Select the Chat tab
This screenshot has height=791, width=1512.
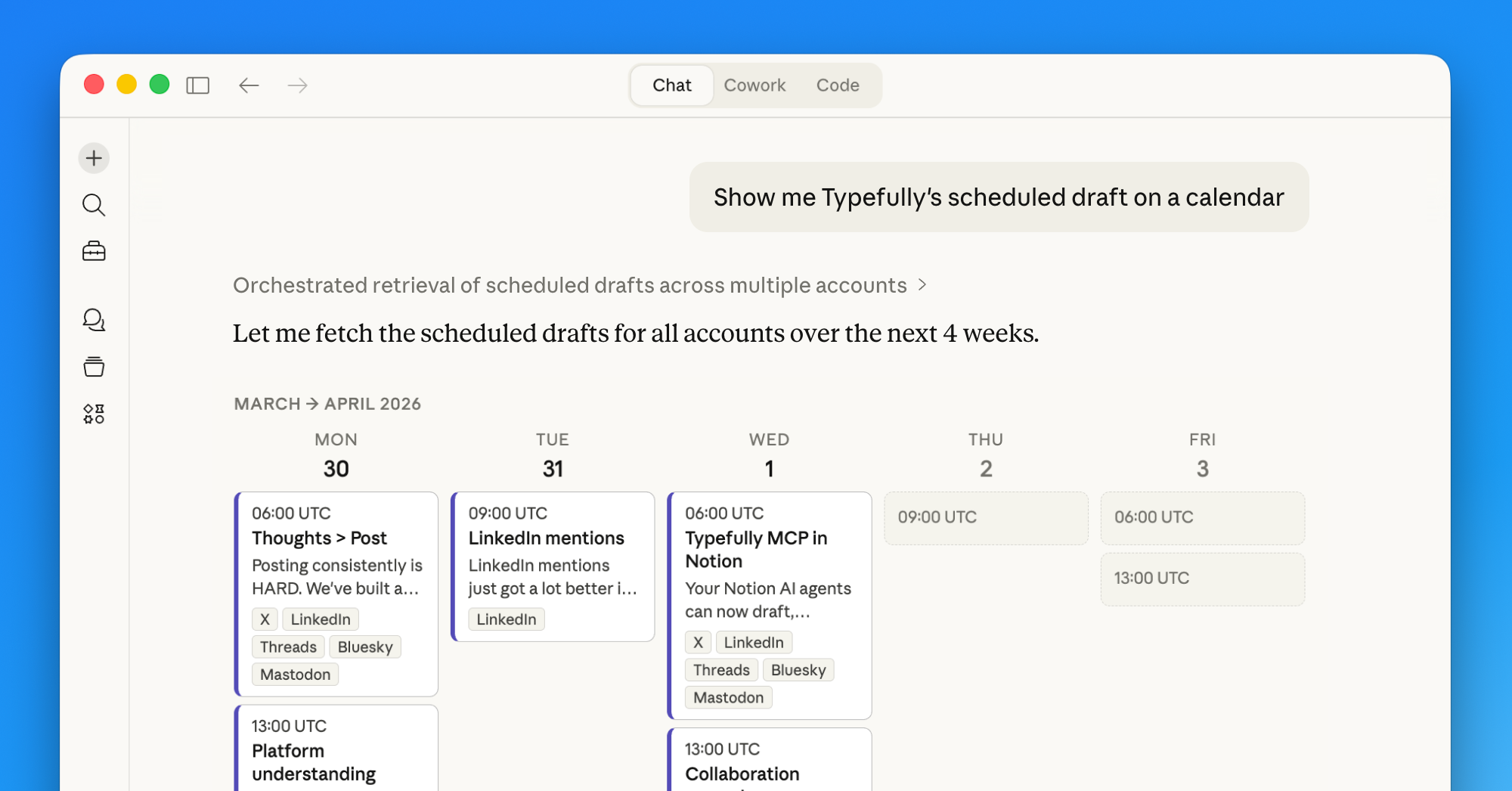[x=671, y=85]
